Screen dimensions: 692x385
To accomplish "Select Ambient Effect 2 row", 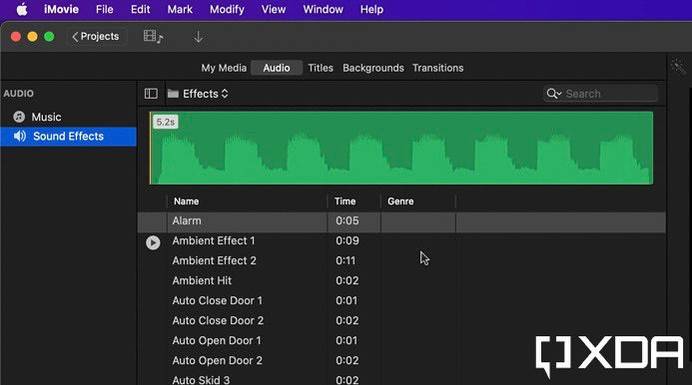I will [401, 261].
